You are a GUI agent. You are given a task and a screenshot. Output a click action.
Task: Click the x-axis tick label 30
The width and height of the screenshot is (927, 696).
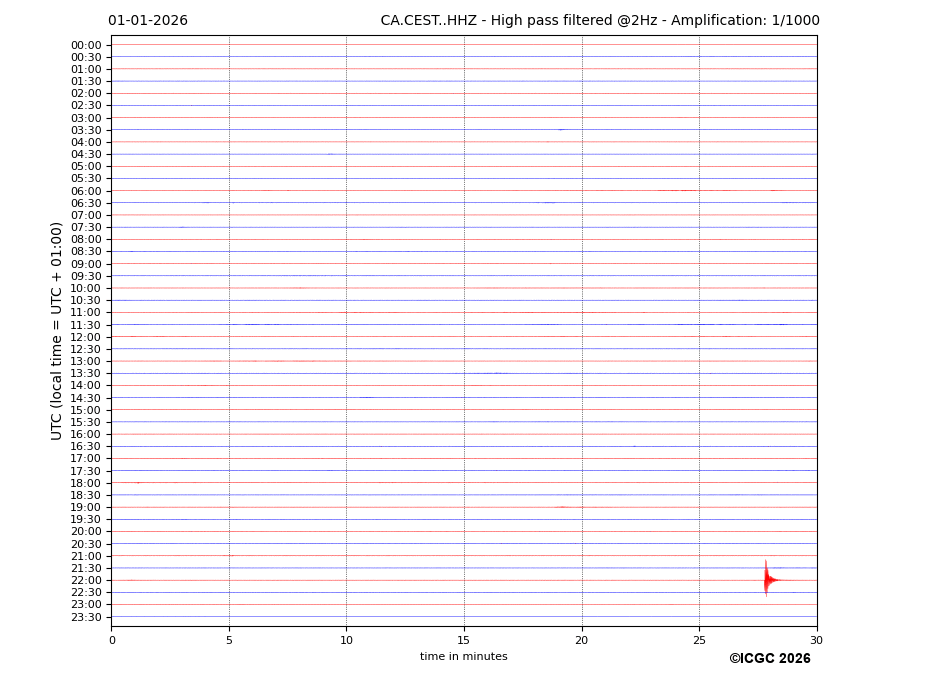(816, 640)
